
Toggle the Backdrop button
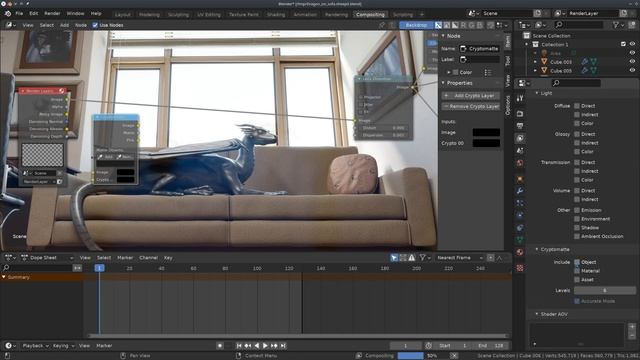coord(416,25)
